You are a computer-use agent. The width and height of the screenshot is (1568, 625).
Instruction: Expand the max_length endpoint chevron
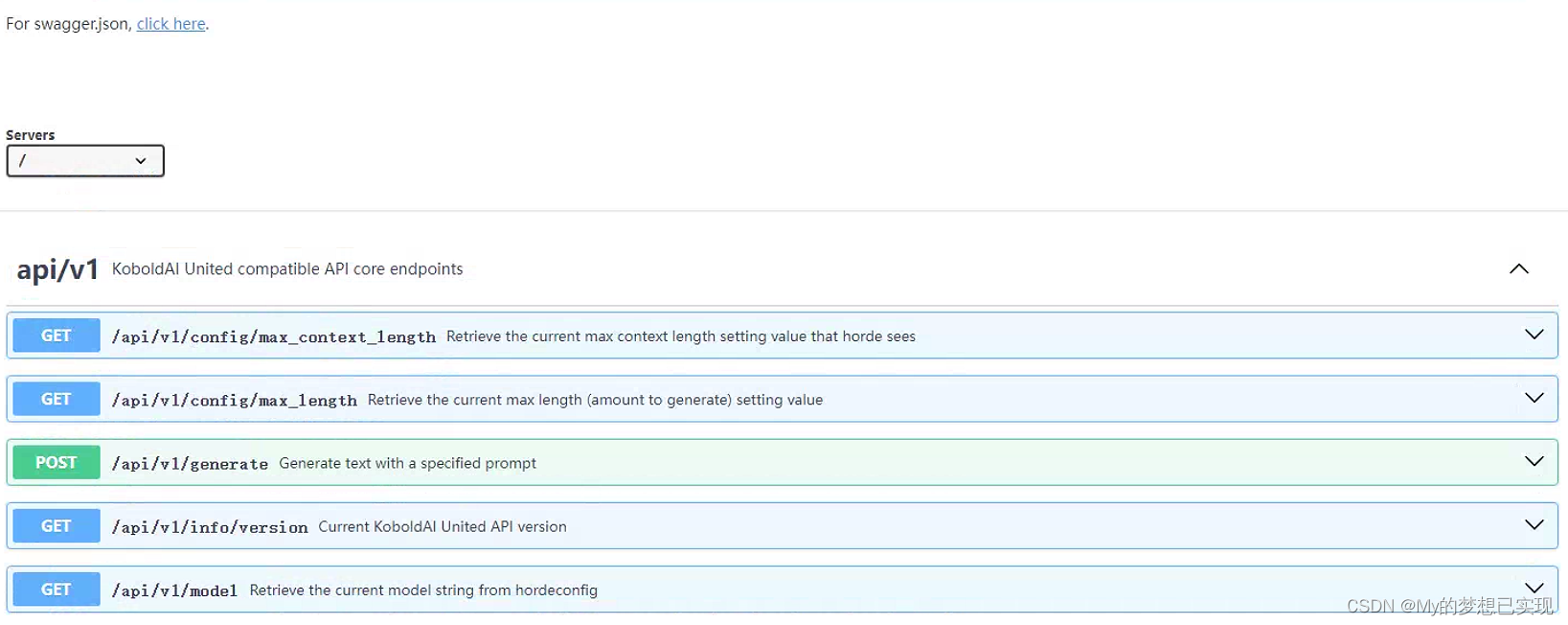1534,398
